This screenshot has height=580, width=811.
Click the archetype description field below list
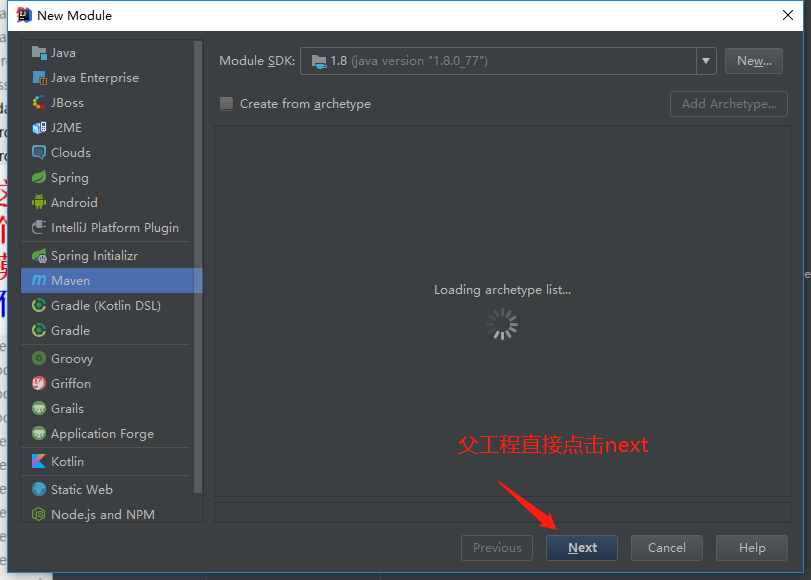point(502,512)
